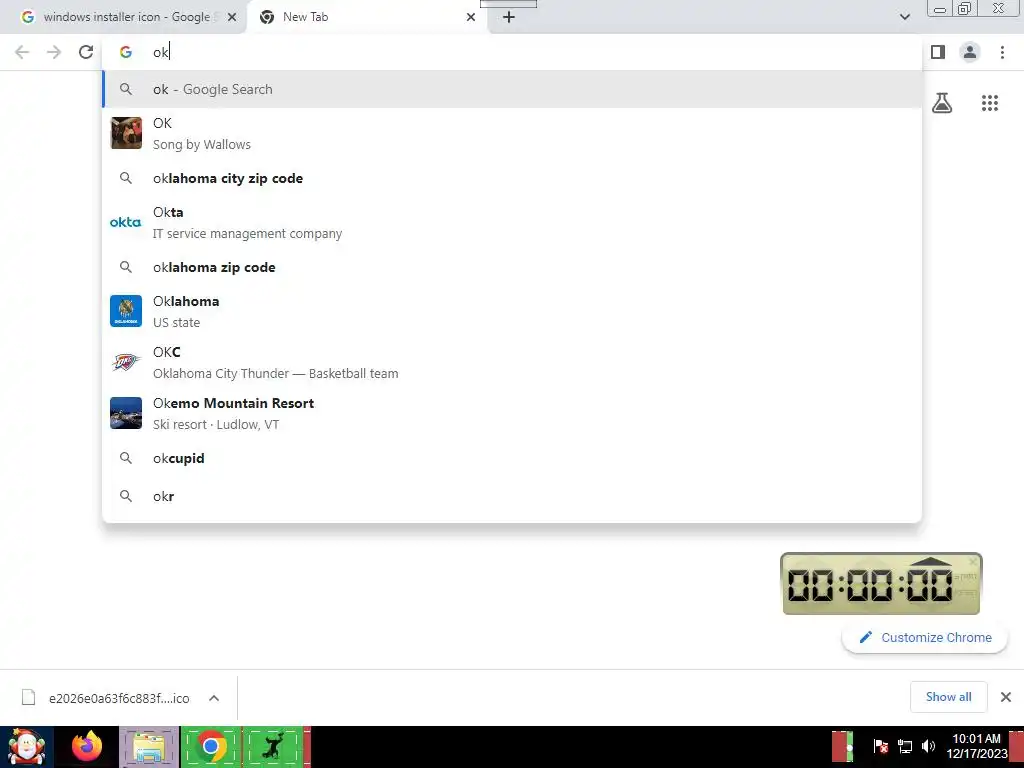Click the .ico download file icon
The height and width of the screenshot is (768, 1024).
(28, 697)
